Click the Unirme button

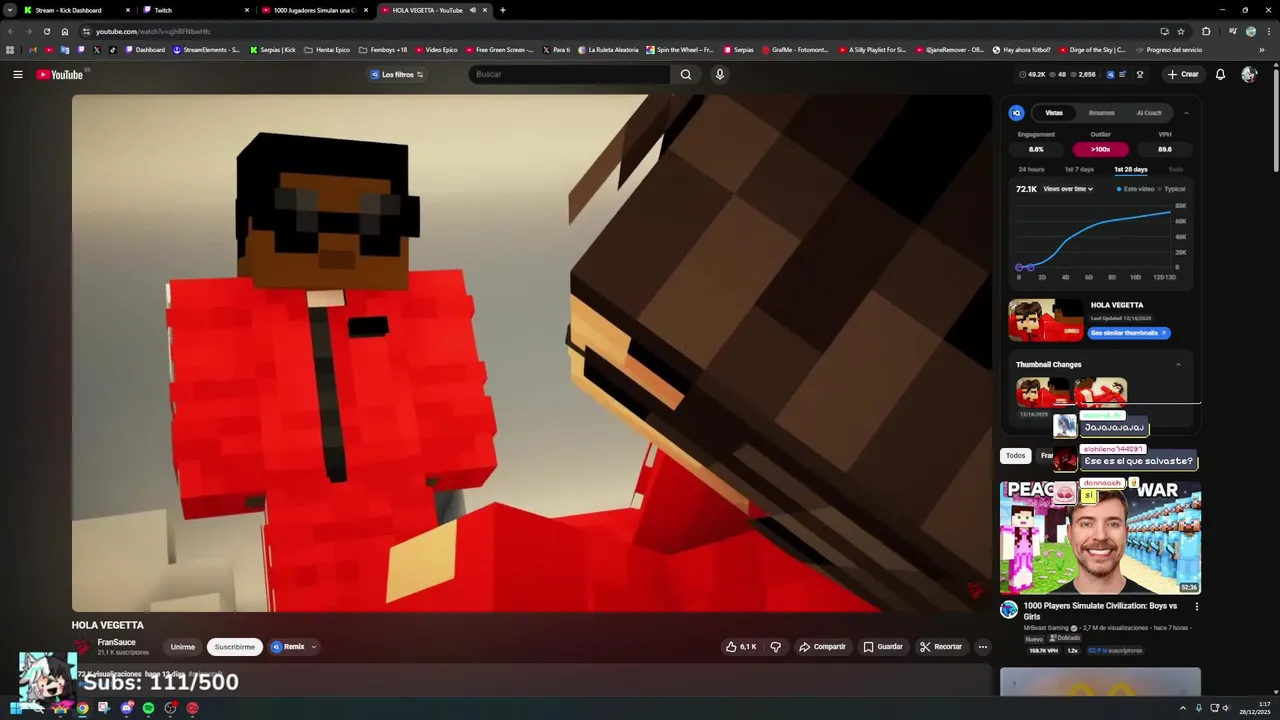(182, 647)
